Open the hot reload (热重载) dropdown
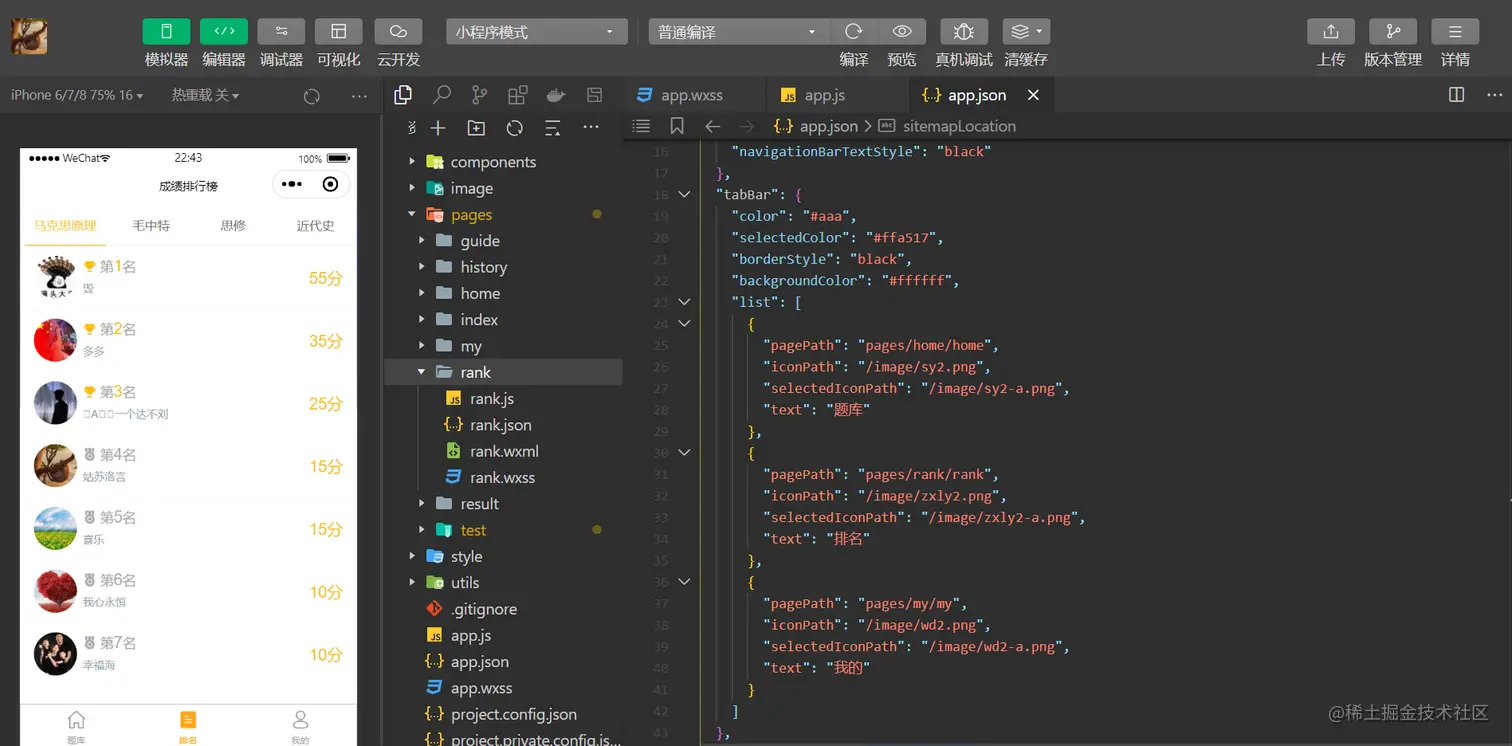 coord(205,95)
